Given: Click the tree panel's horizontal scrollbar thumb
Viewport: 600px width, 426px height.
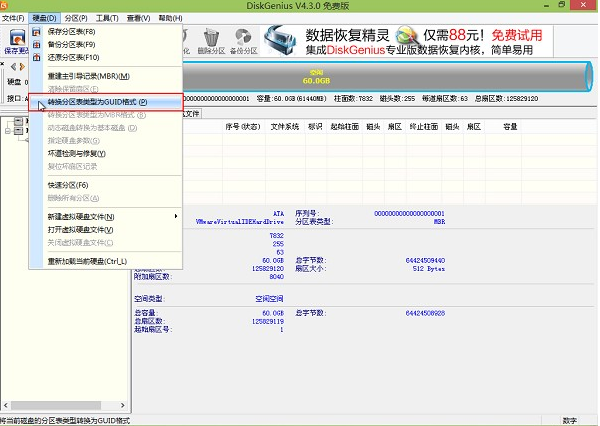Looking at the screenshot, I should point(56,405).
